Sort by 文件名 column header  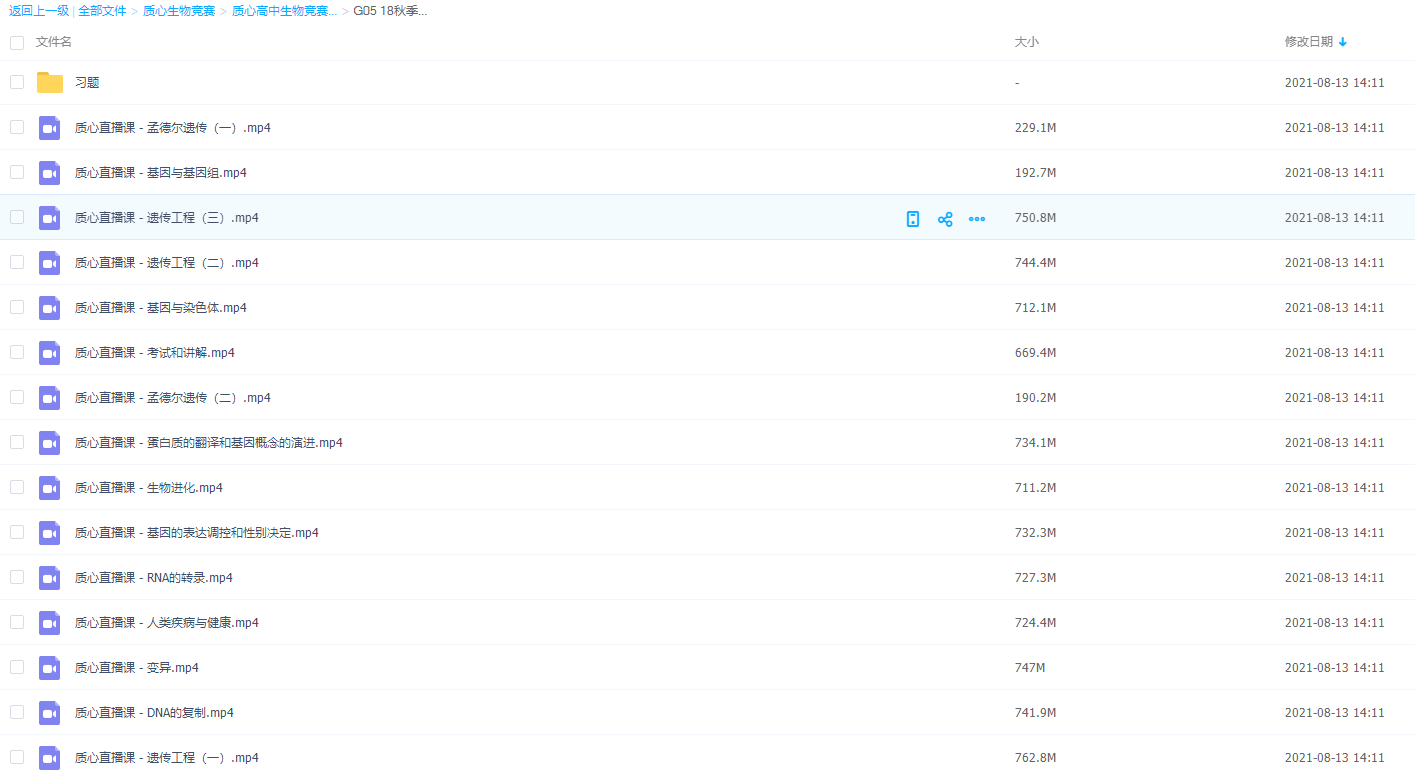pos(54,42)
